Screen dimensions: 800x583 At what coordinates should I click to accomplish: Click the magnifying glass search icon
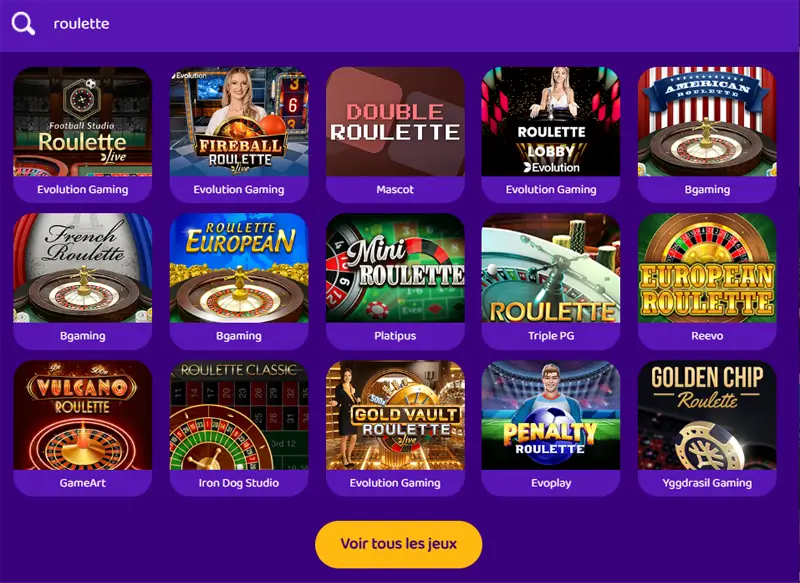pyautogui.click(x=23, y=23)
